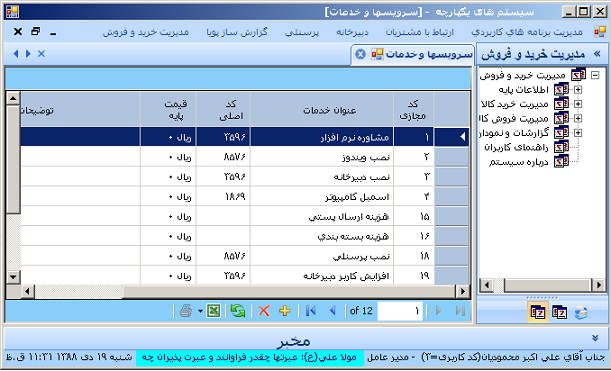The image size is (611, 371).
Task: Click the سرویسها و خدمات tab
Action: [x=413, y=54]
